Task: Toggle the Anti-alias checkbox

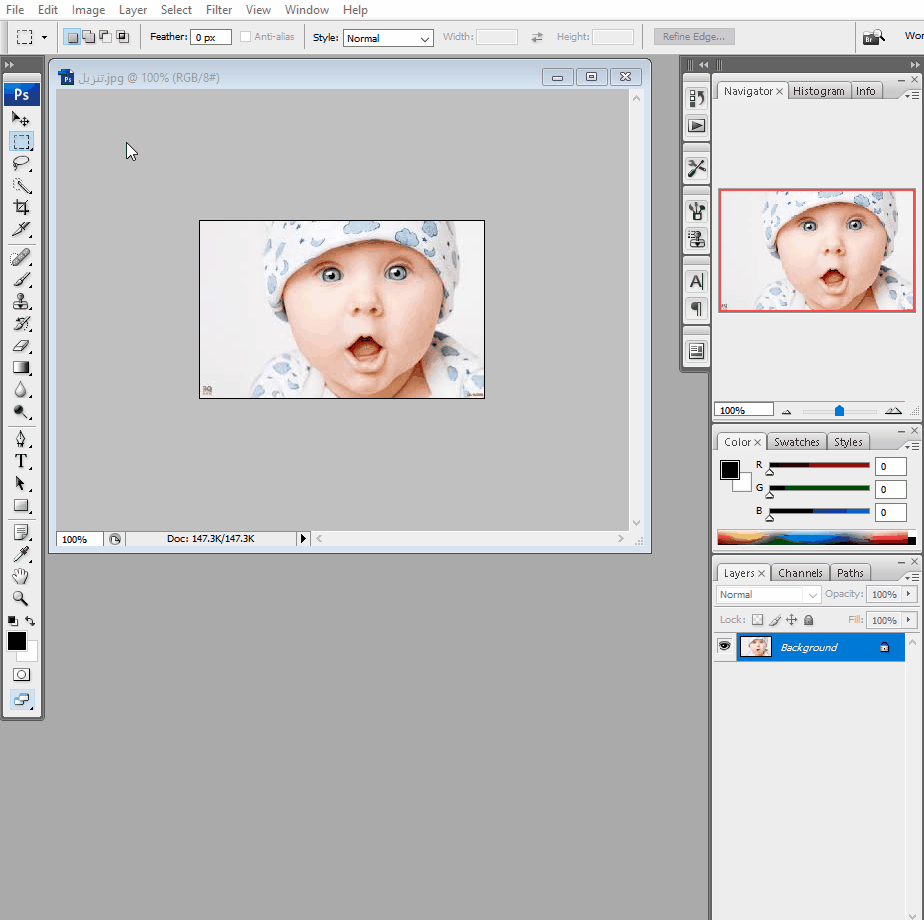Action: 246,37
